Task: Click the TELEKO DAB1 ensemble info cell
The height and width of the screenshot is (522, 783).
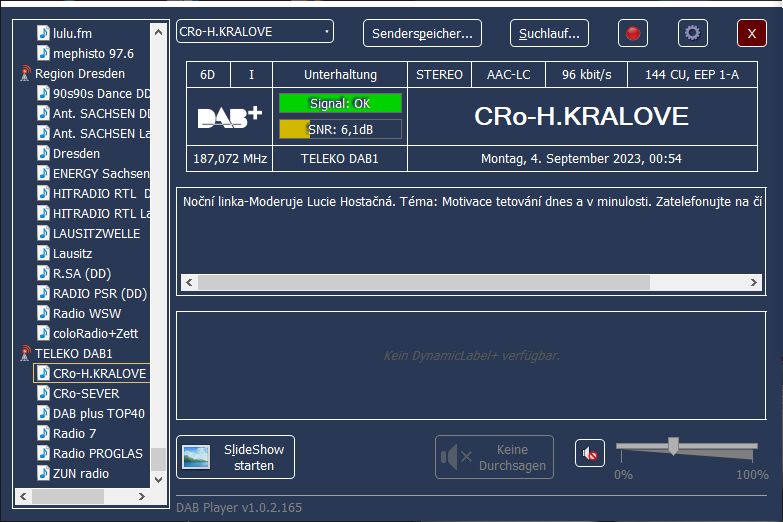Action: coord(340,159)
